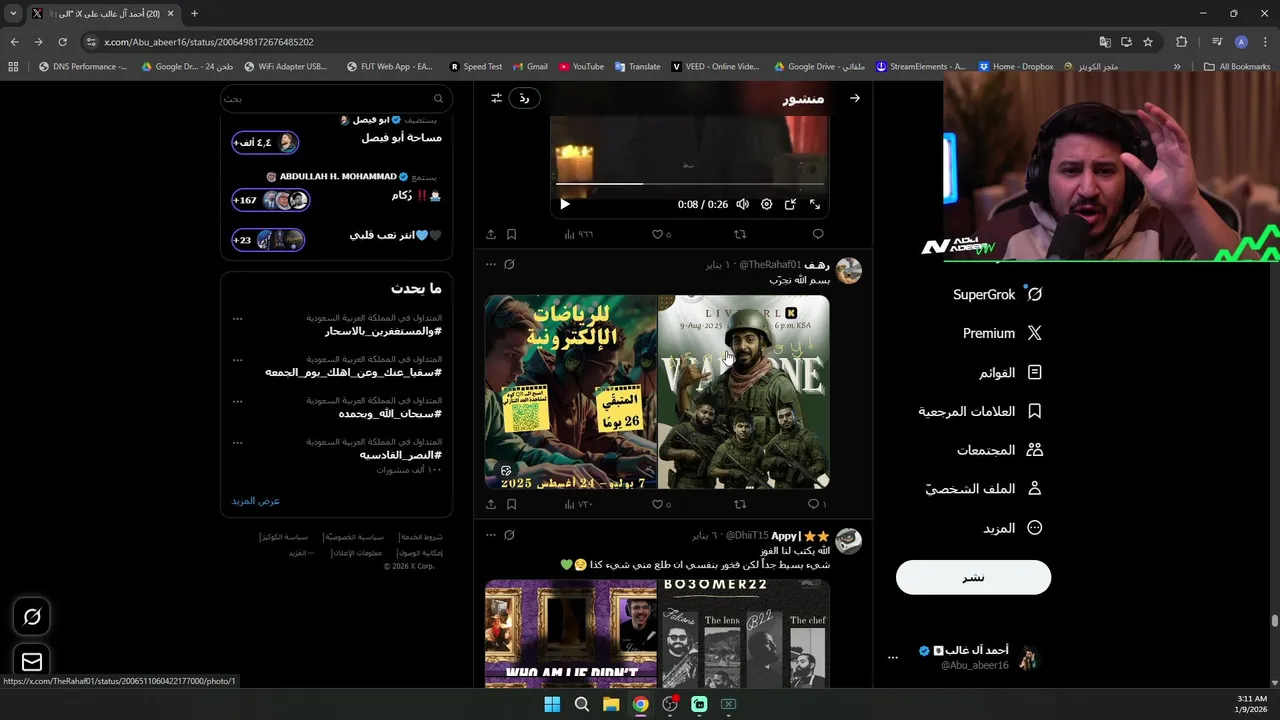Viewport: 1280px width, 720px height.
Task: Open the زُكام live space
Action: click(271, 200)
